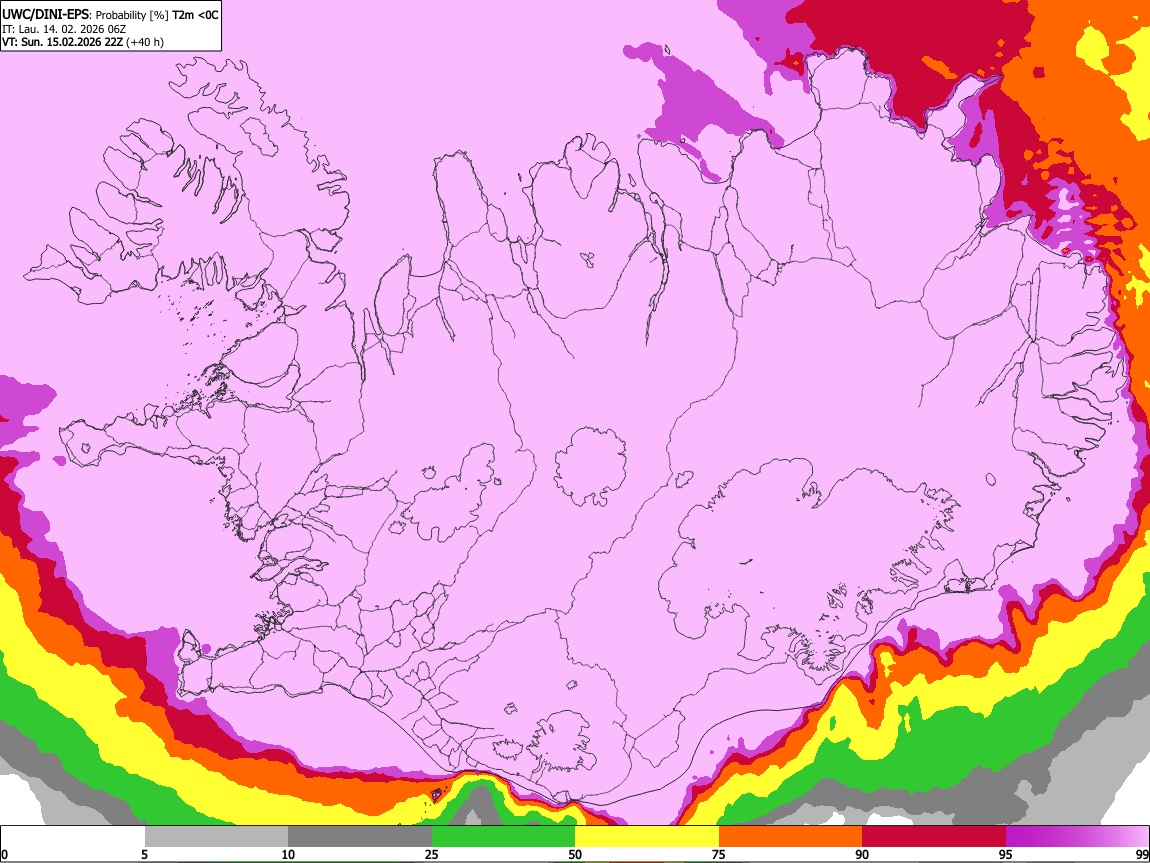Click the yellow 50-75 legend segment
The image size is (1150, 863).
[647, 836]
